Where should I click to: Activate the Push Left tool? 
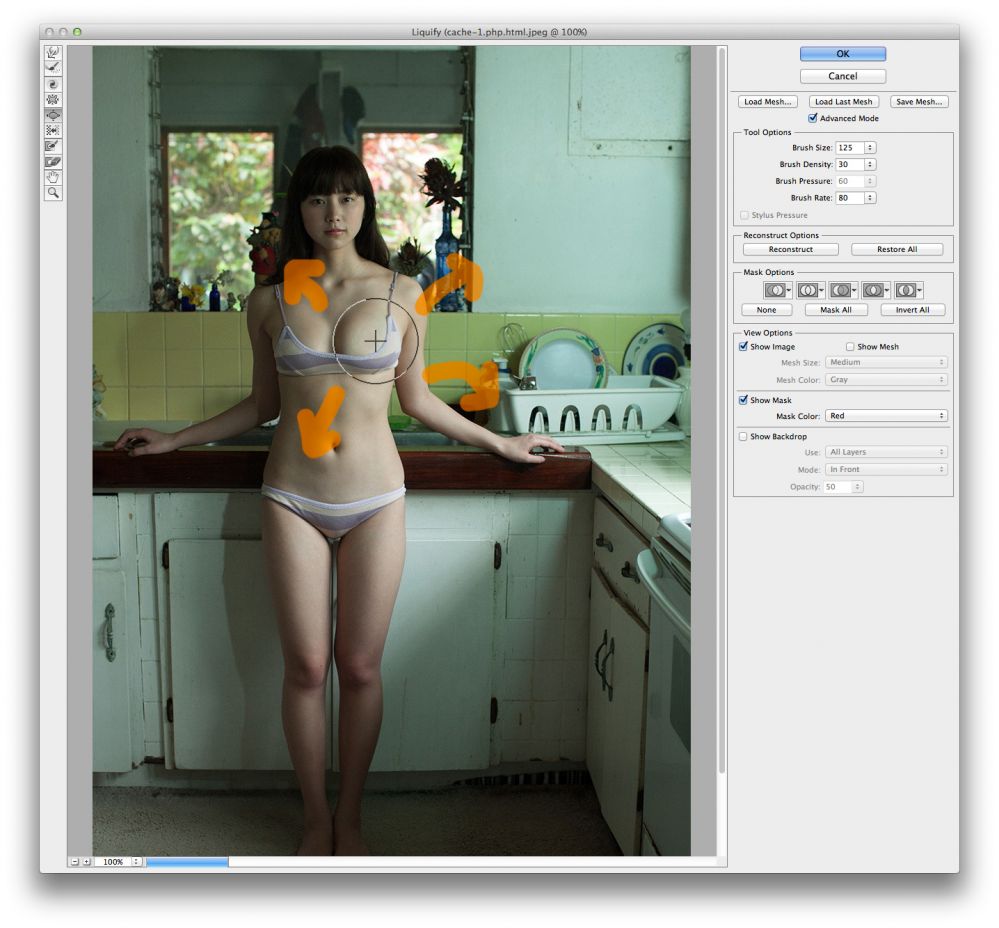click(x=53, y=130)
